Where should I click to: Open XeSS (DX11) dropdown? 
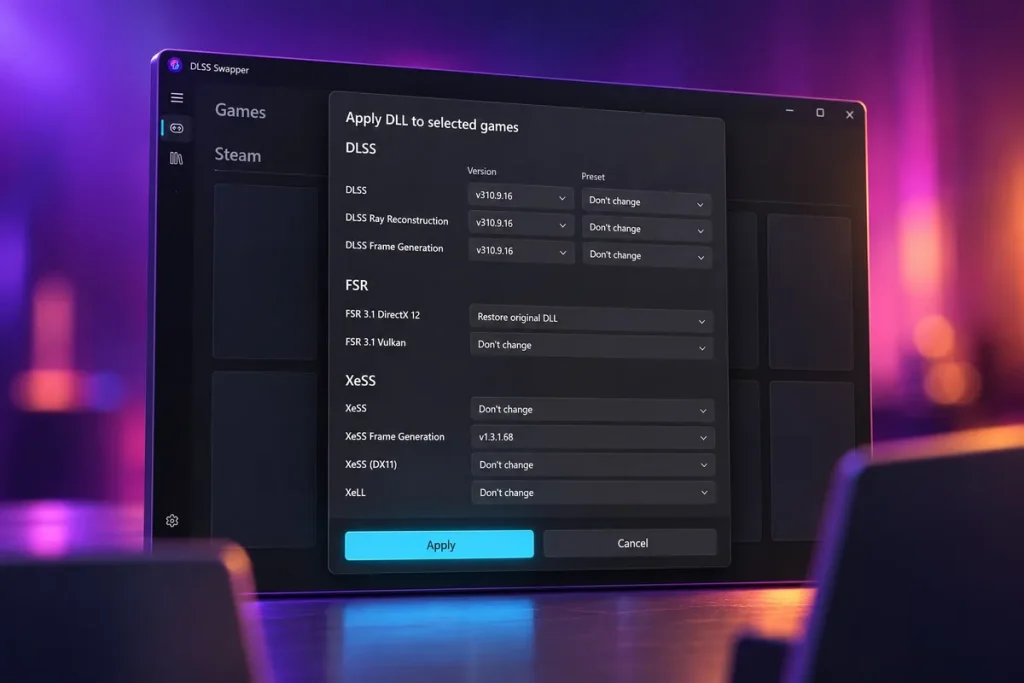(x=593, y=465)
